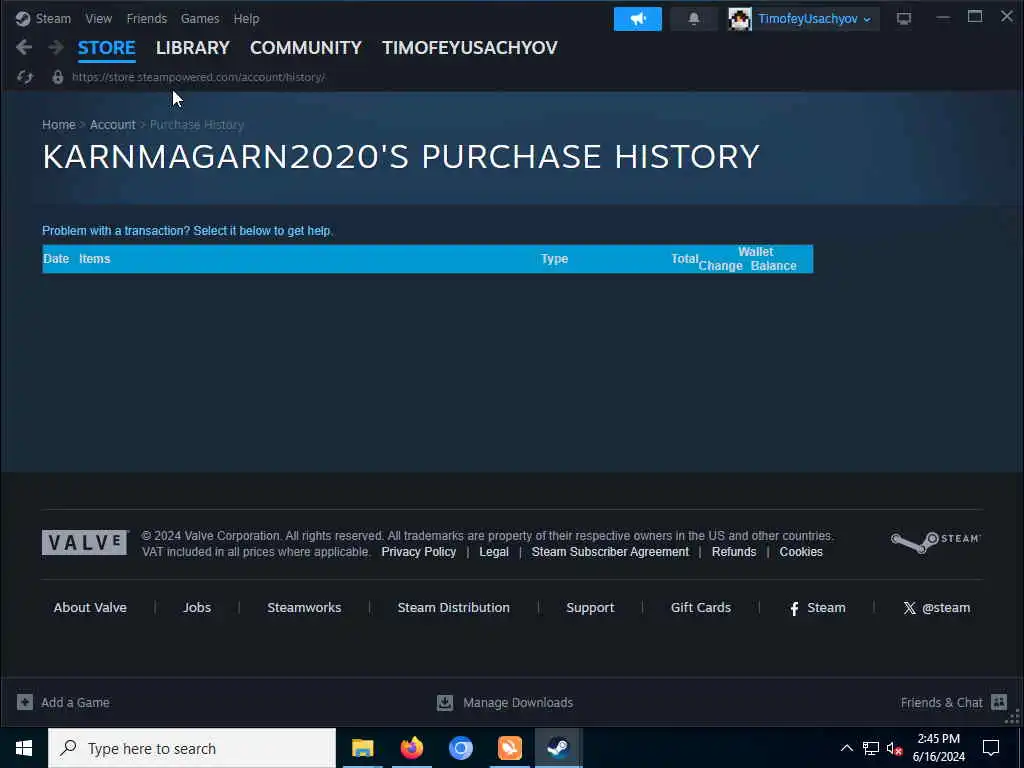Click the Type column header
This screenshot has width=1024, height=768.
click(x=554, y=259)
